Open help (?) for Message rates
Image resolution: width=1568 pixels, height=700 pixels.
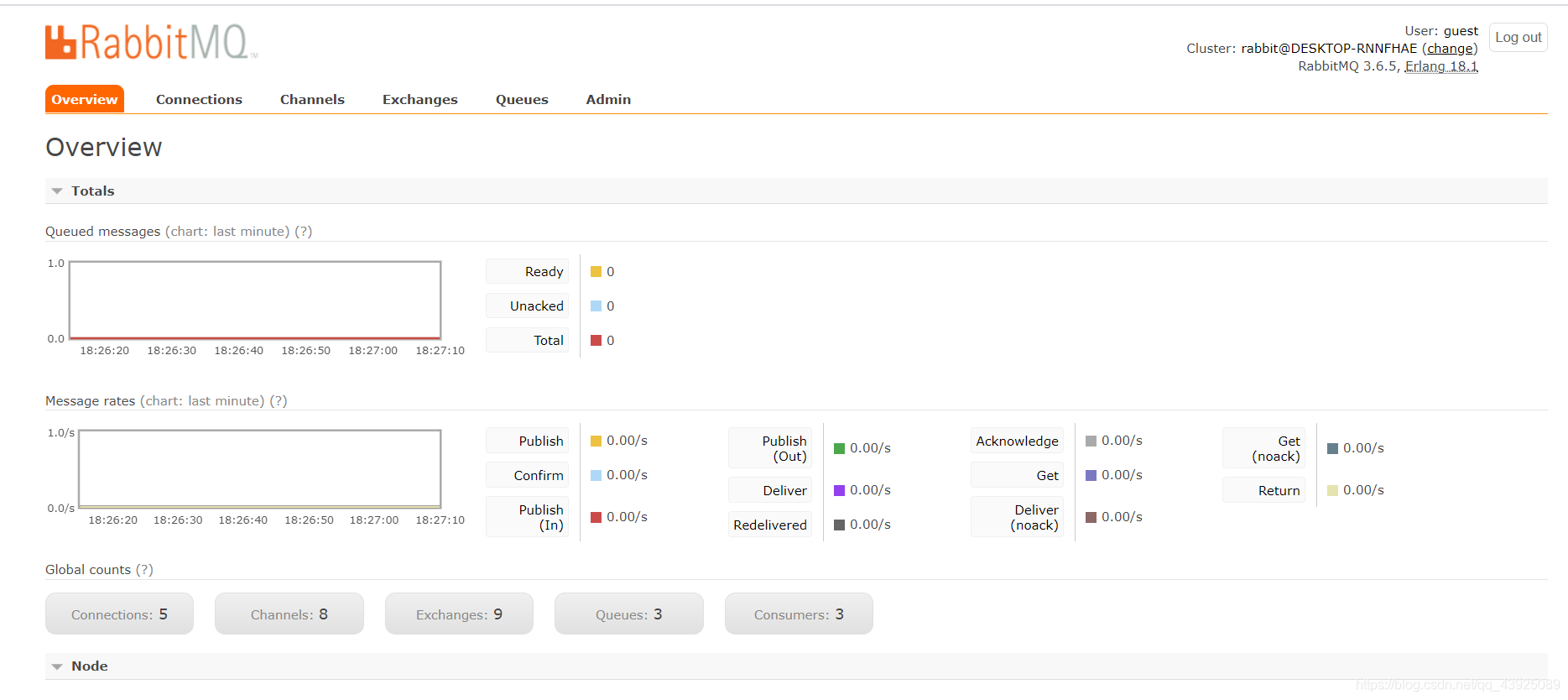point(279,401)
